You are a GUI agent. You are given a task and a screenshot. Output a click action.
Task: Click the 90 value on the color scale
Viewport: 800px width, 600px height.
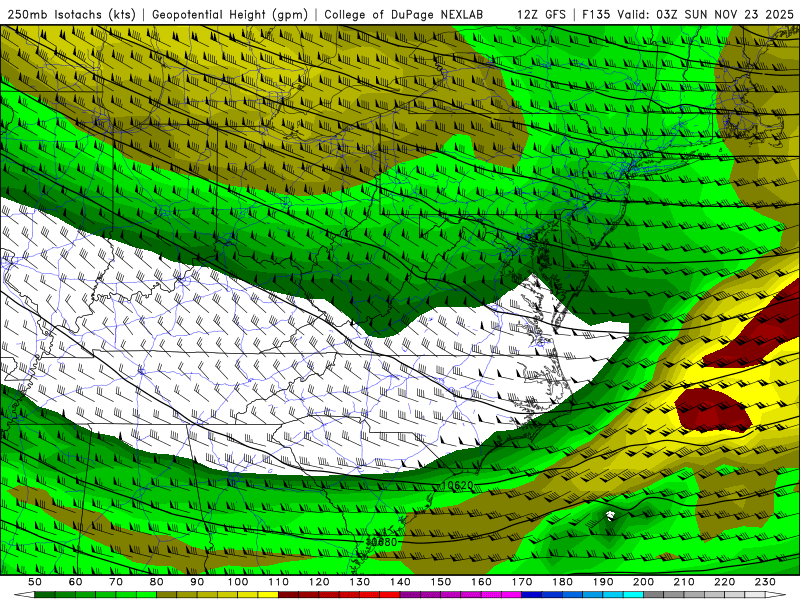pyautogui.click(x=197, y=582)
